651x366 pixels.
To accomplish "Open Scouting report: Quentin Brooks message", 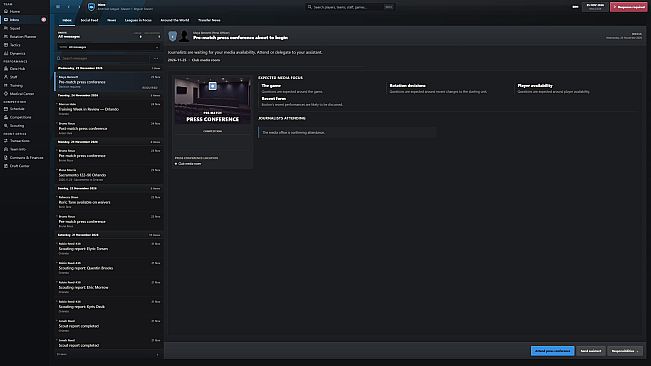I will click(109, 268).
